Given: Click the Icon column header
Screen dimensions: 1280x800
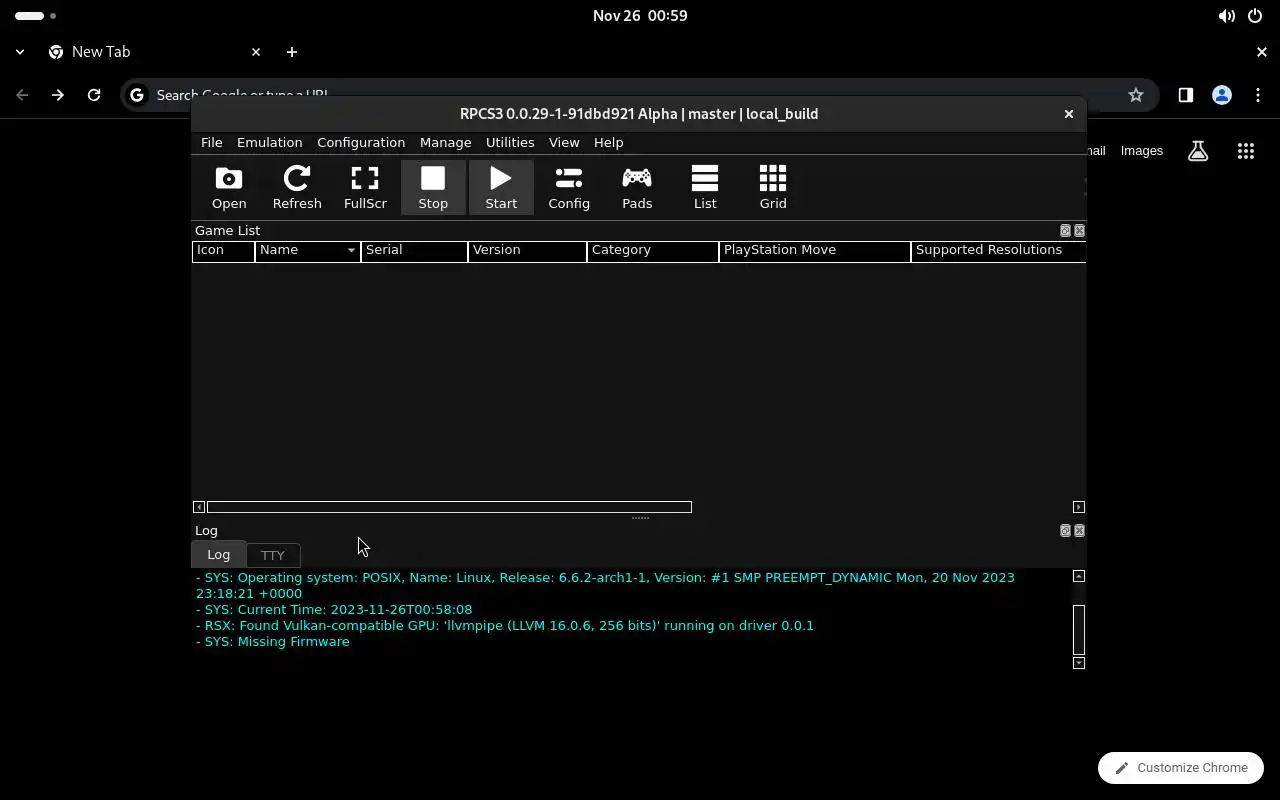Looking at the screenshot, I should pos(223,250).
